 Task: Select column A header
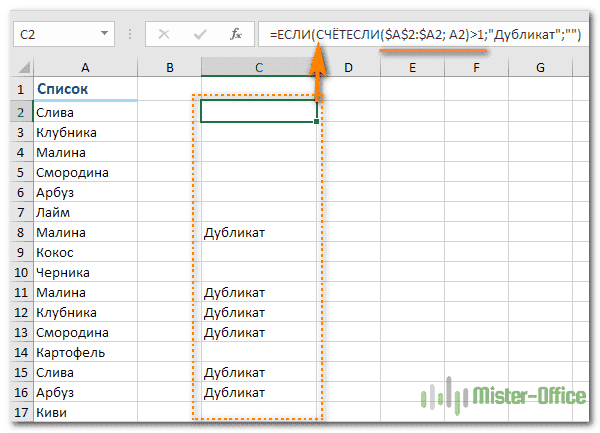pyautogui.click(x=85, y=68)
